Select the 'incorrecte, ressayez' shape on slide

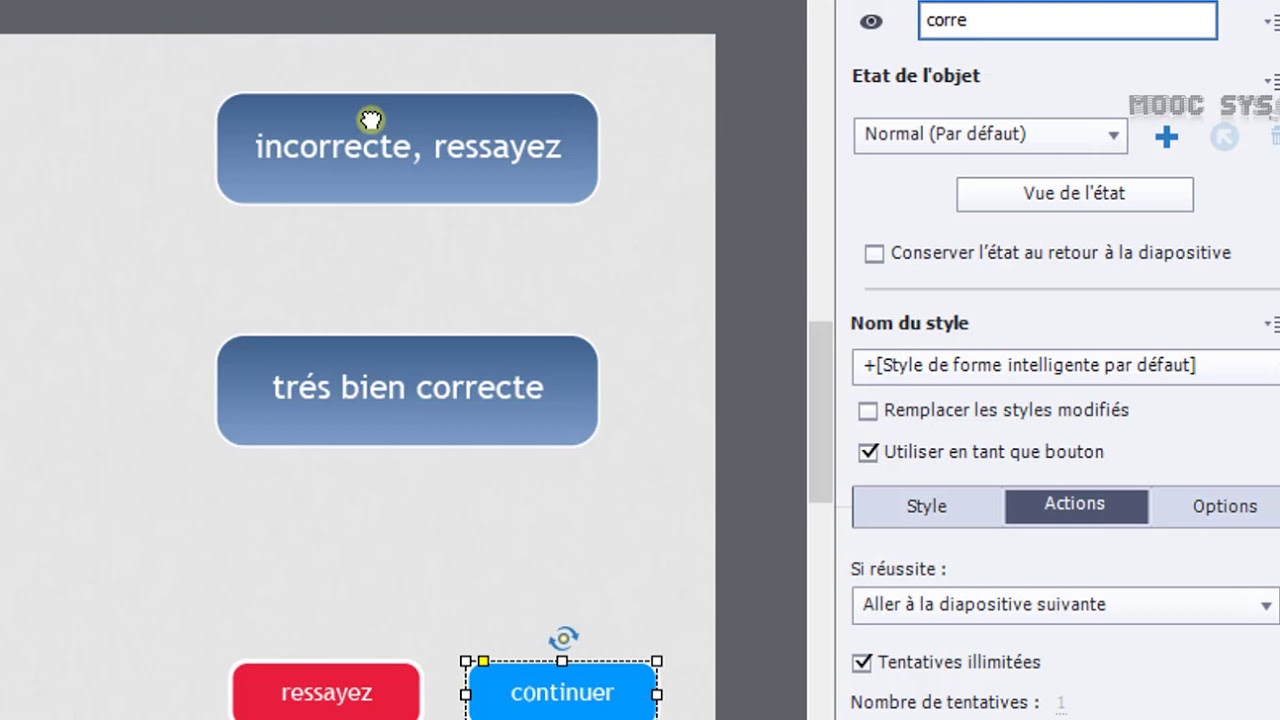(407, 148)
